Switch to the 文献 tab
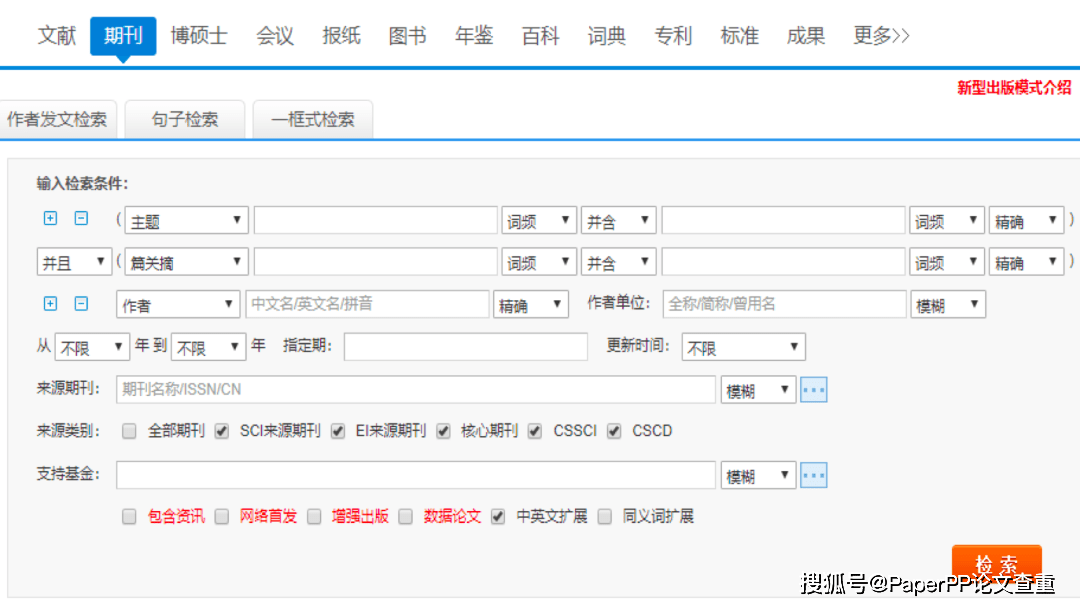 pyautogui.click(x=56, y=36)
